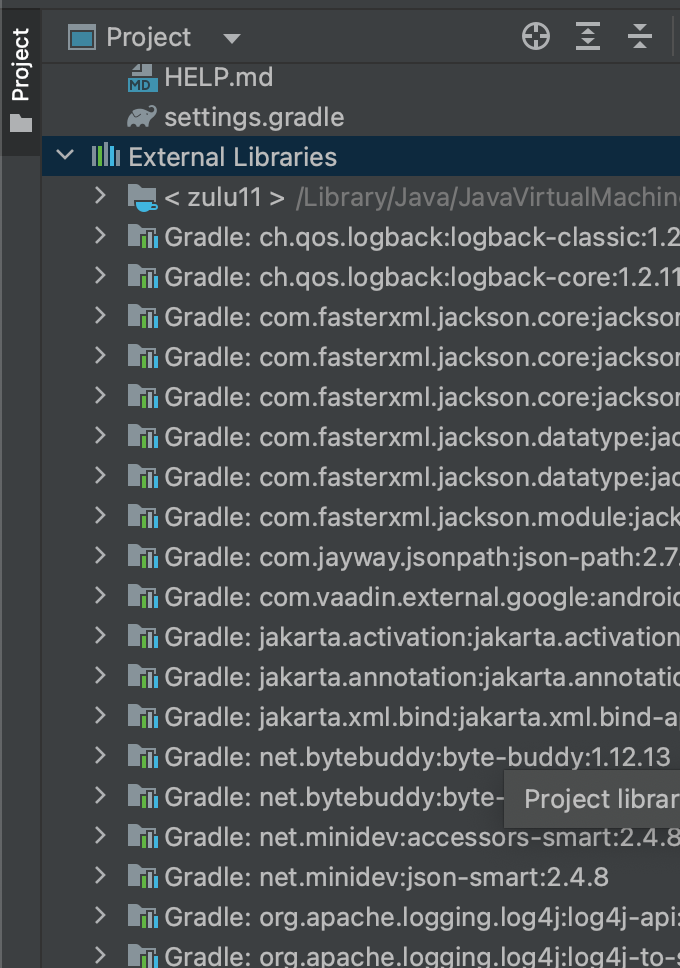Expand the jakarta.activation library chevron
This screenshot has width=680, height=968.
click(100, 635)
